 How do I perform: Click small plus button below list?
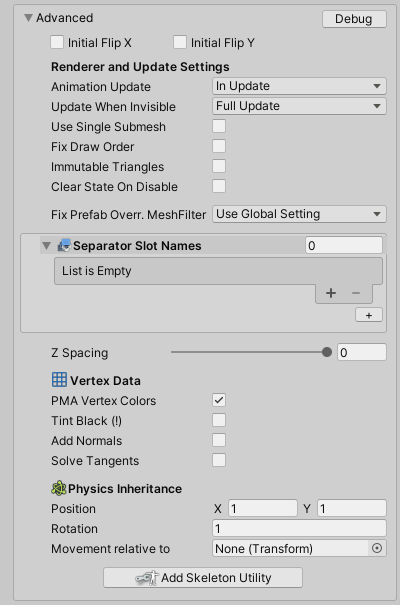[x=369, y=315]
